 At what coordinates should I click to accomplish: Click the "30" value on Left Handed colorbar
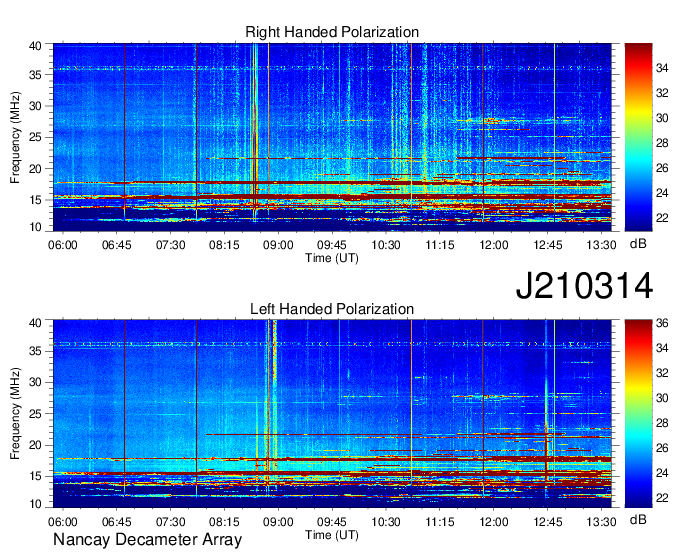[x=662, y=398]
